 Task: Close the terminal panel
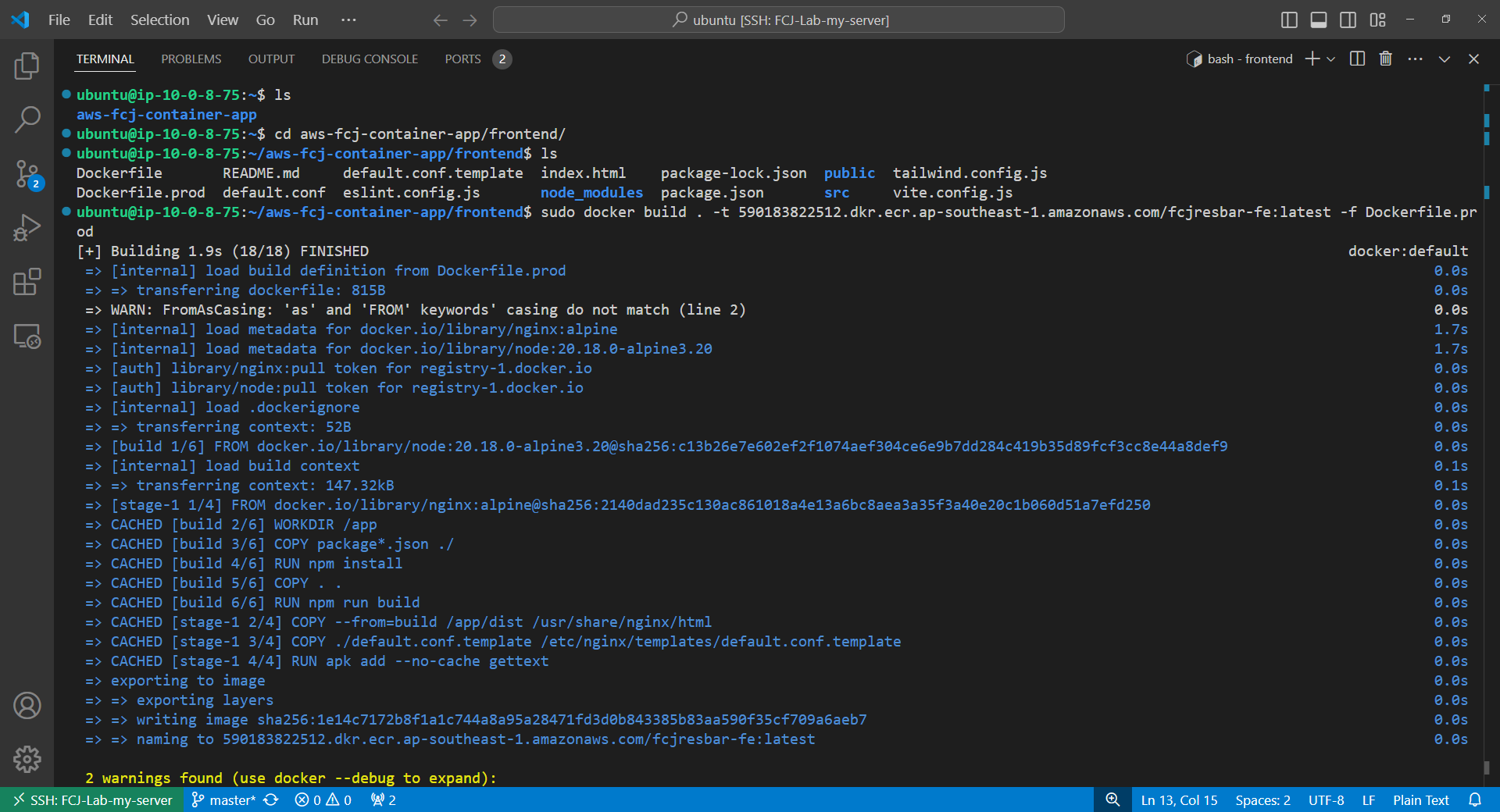(1474, 59)
